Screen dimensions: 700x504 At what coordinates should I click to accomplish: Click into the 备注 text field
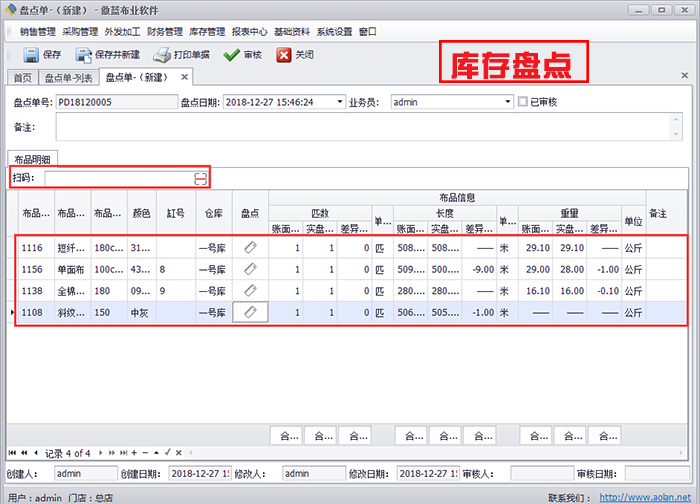(360, 127)
